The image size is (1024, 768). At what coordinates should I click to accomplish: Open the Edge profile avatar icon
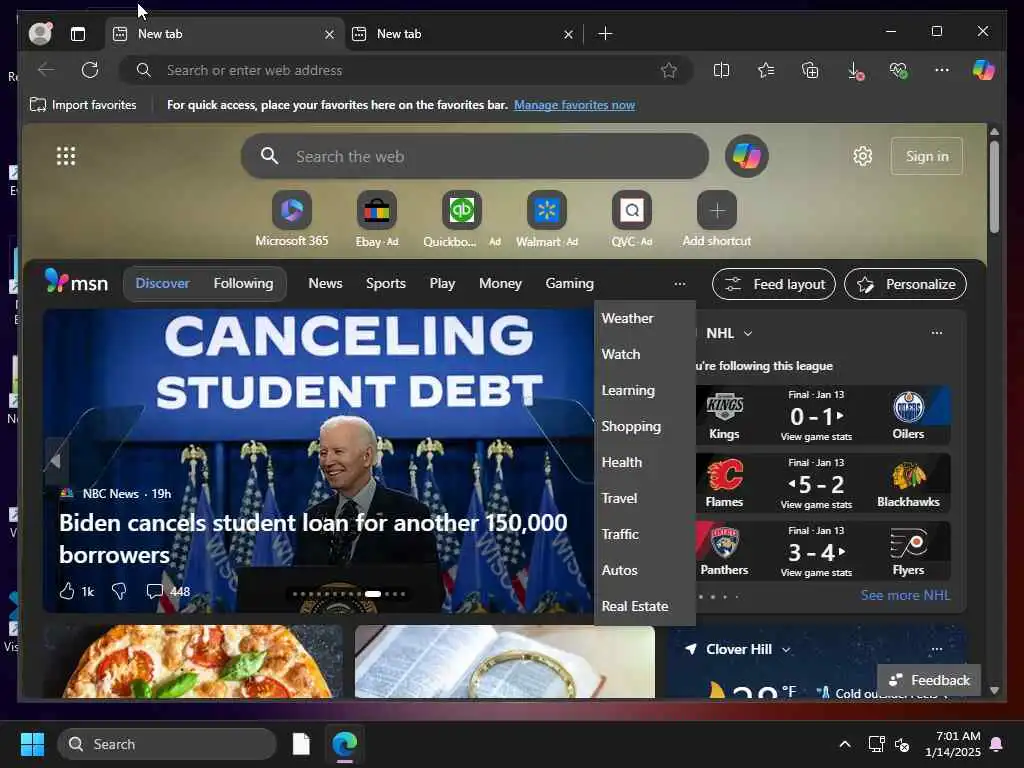[x=40, y=33]
